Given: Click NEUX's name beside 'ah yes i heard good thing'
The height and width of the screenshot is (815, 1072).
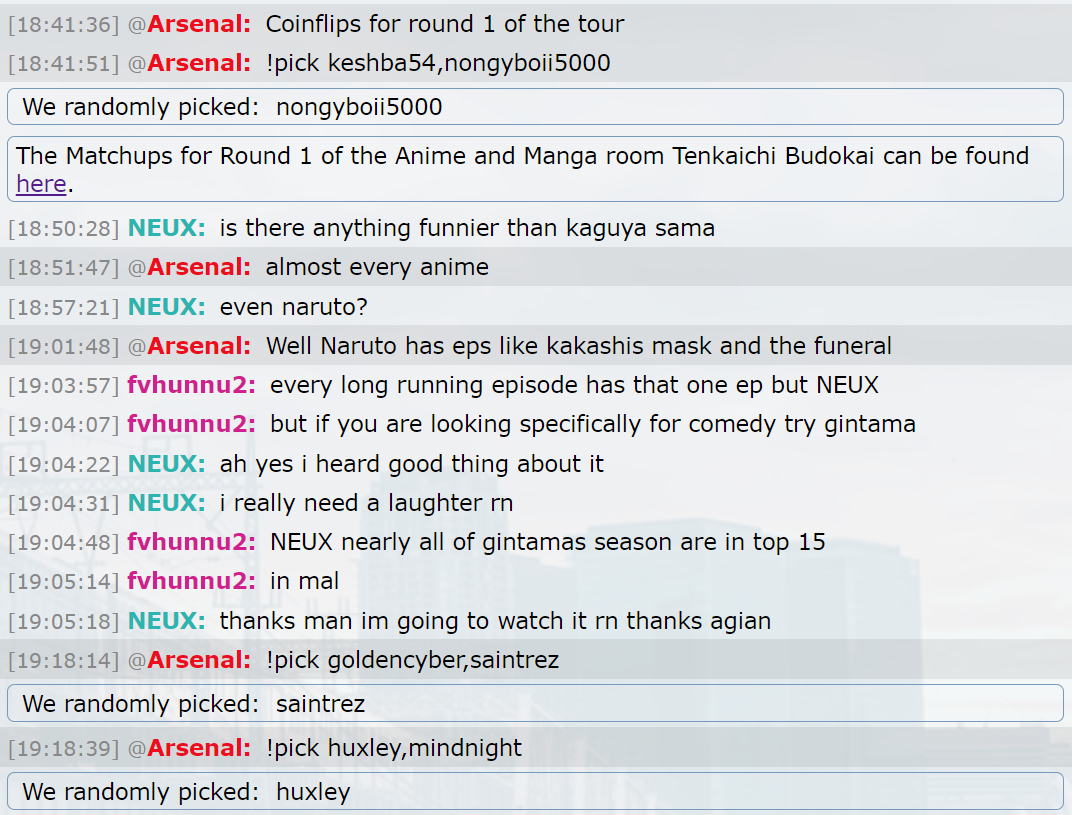Looking at the screenshot, I should [166, 464].
